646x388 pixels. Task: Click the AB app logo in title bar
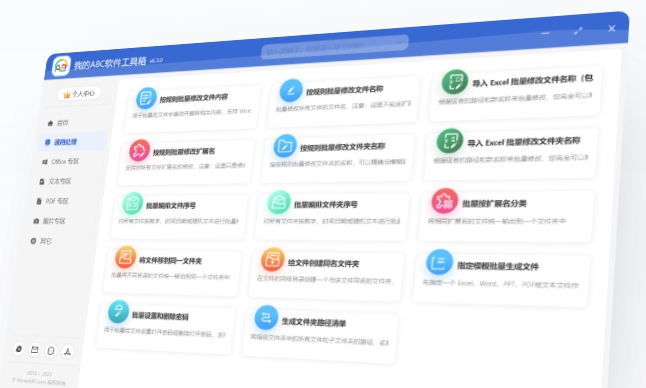(61, 66)
